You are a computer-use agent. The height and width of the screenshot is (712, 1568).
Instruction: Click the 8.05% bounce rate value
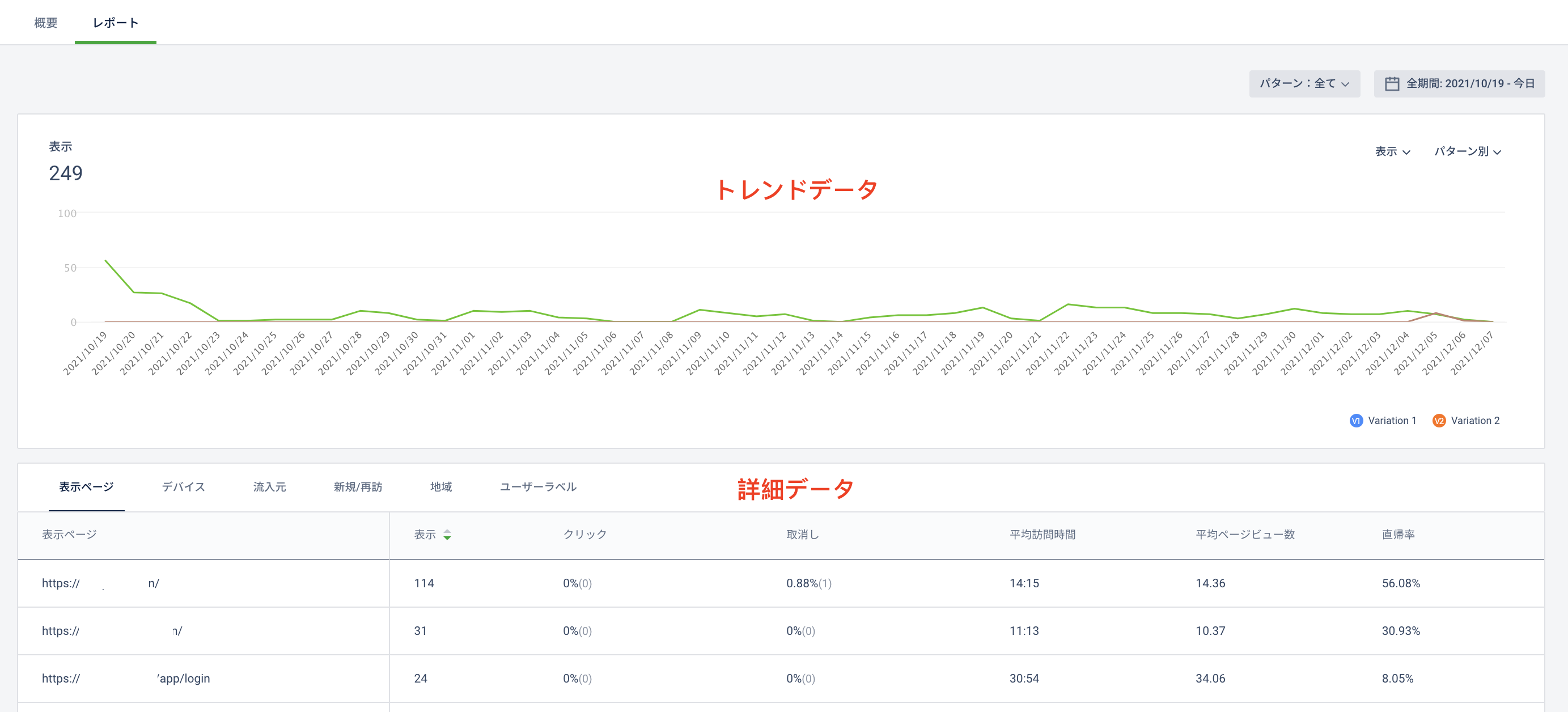coord(1397,678)
